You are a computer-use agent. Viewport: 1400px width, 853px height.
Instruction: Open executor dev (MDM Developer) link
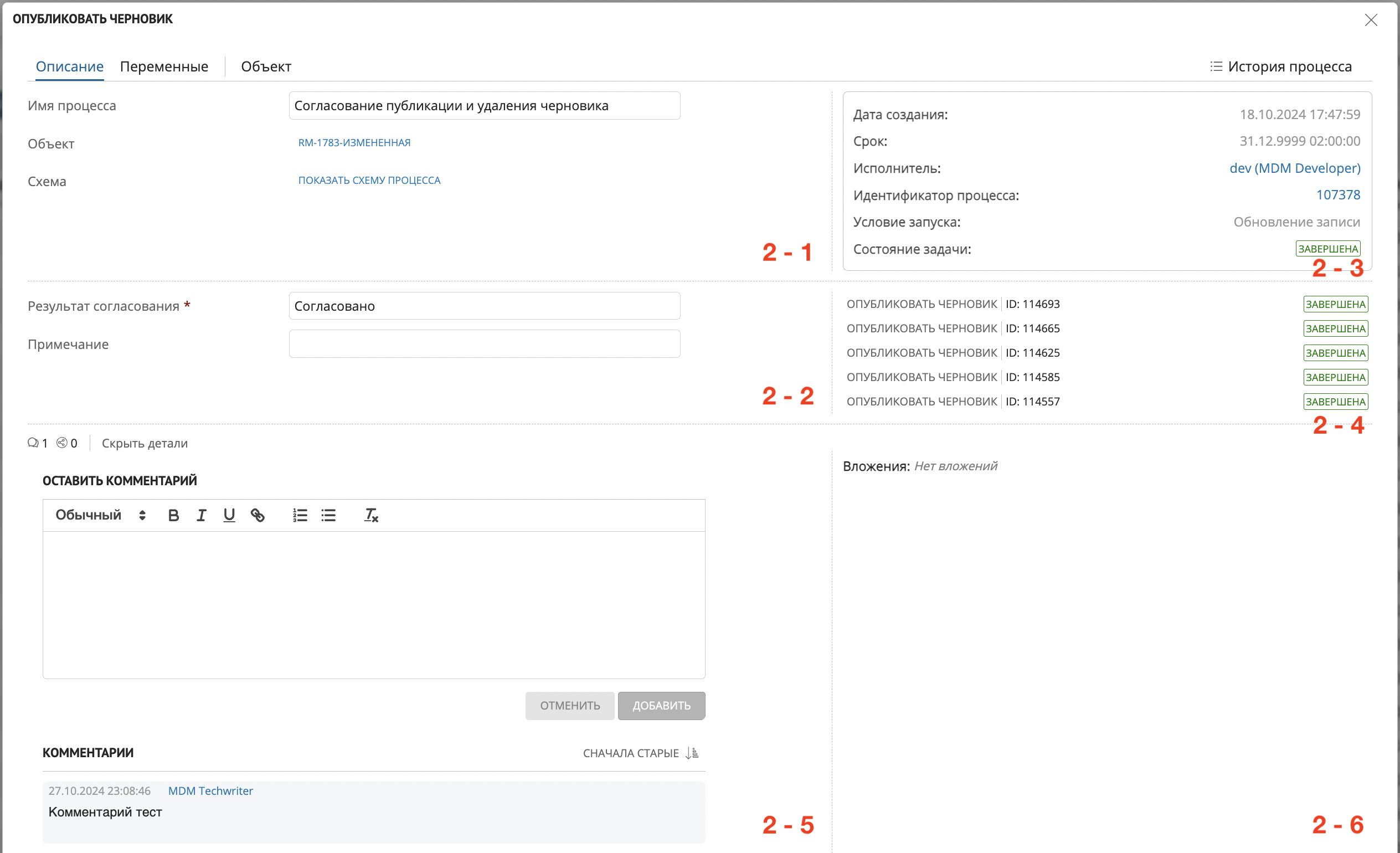coord(1295,168)
